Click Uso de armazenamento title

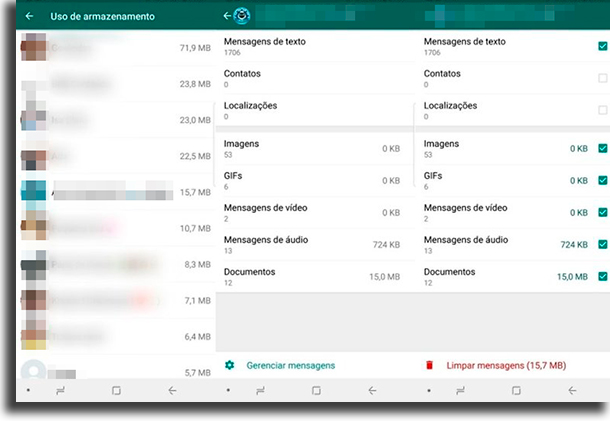(x=102, y=16)
